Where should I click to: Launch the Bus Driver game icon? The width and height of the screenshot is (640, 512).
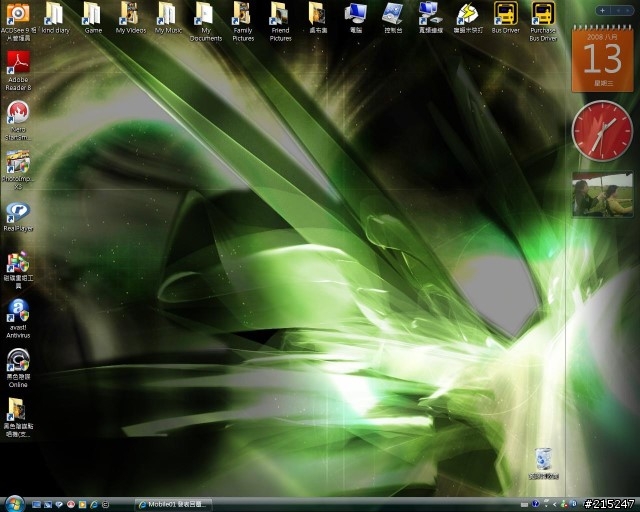505,14
